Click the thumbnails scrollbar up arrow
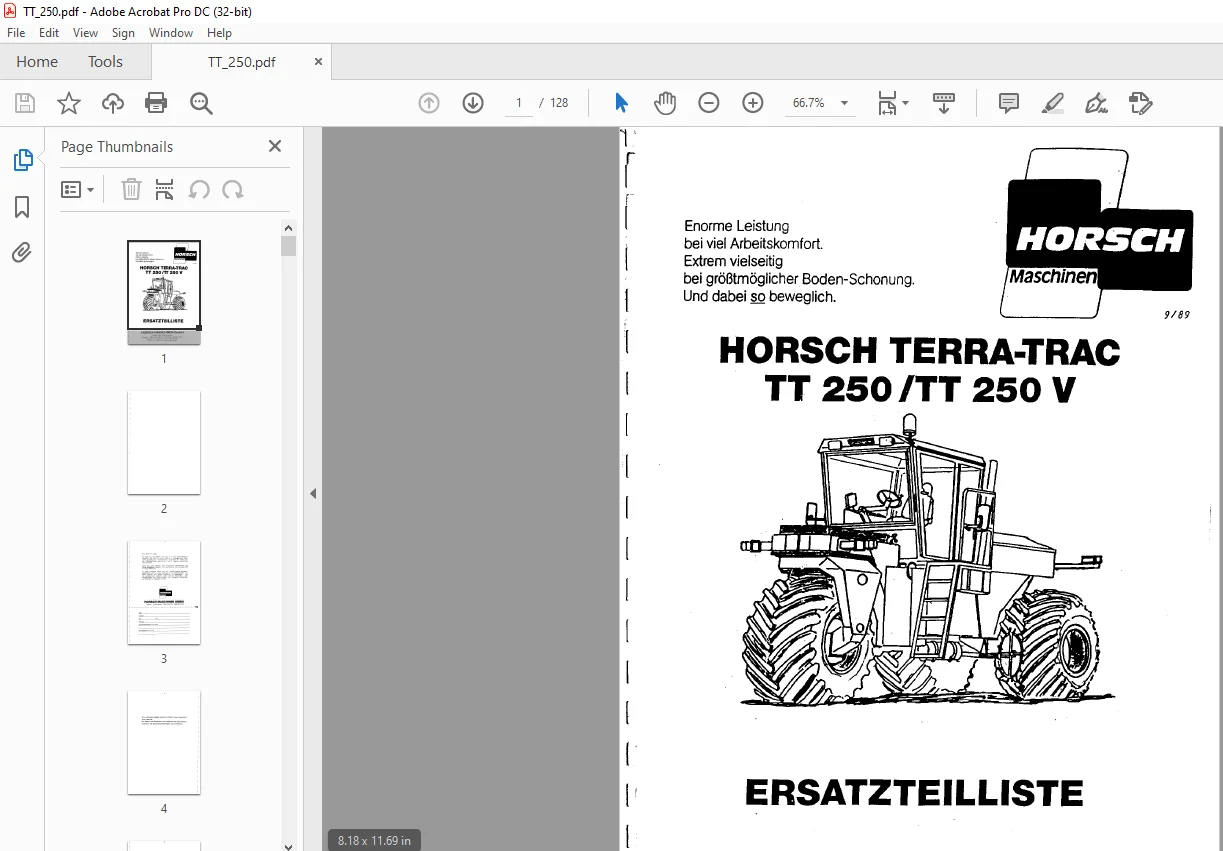 tap(289, 227)
